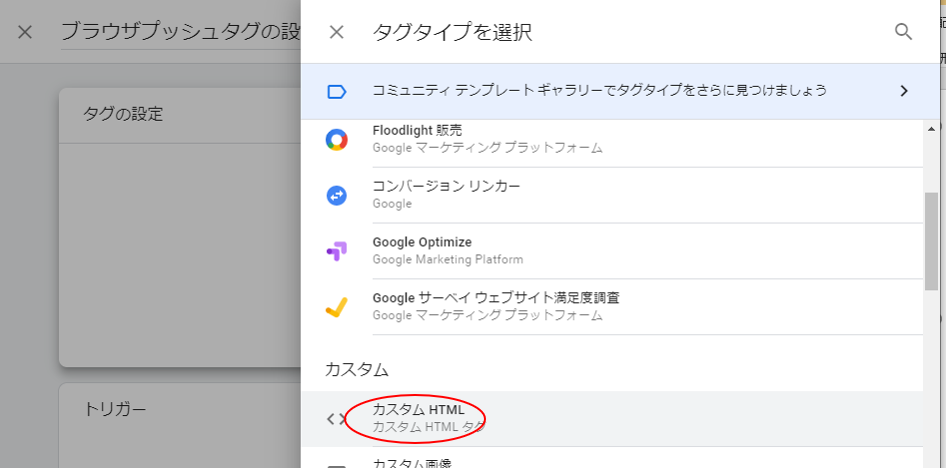Click the ブラウザプッシュタグ tag name field
The width and height of the screenshot is (946, 468).
[x=181, y=33]
